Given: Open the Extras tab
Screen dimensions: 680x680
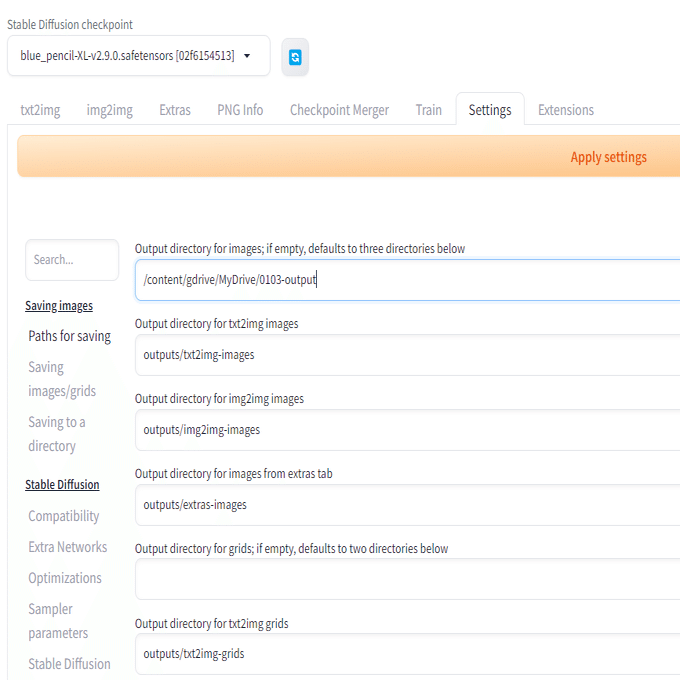Looking at the screenshot, I should (x=175, y=110).
